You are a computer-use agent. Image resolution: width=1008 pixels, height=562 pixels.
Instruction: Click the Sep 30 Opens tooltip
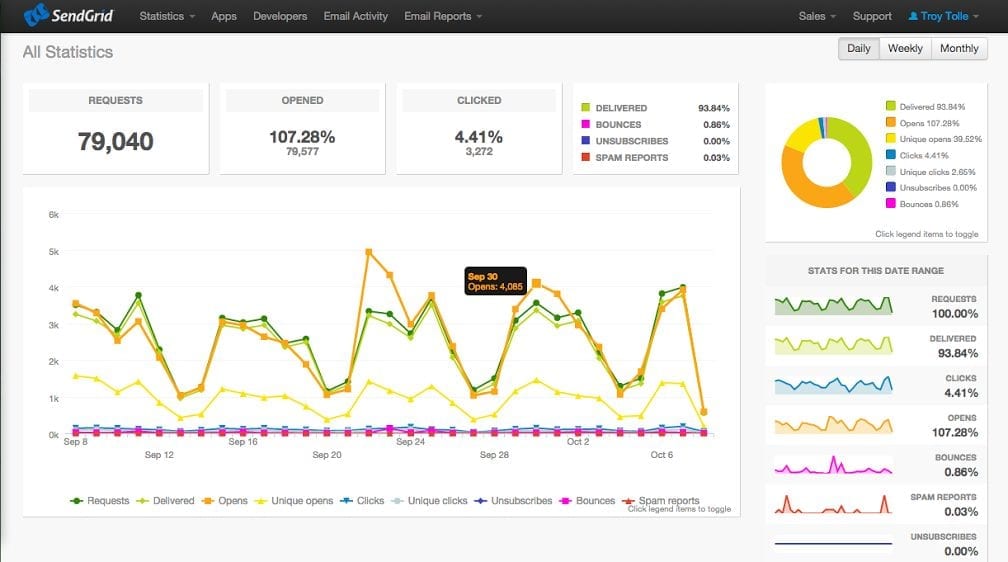pyautogui.click(x=495, y=281)
